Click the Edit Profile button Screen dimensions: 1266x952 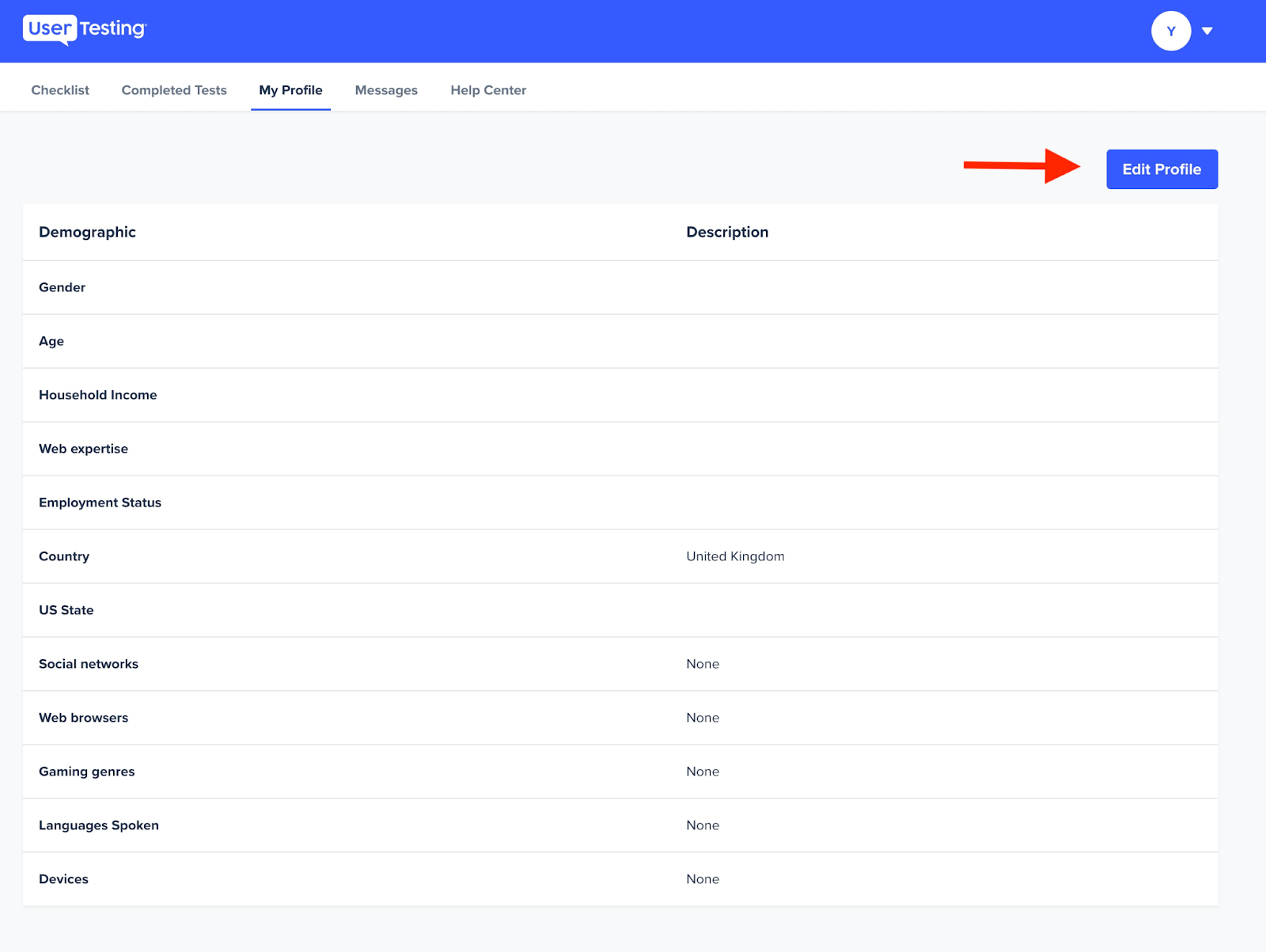[x=1162, y=169]
